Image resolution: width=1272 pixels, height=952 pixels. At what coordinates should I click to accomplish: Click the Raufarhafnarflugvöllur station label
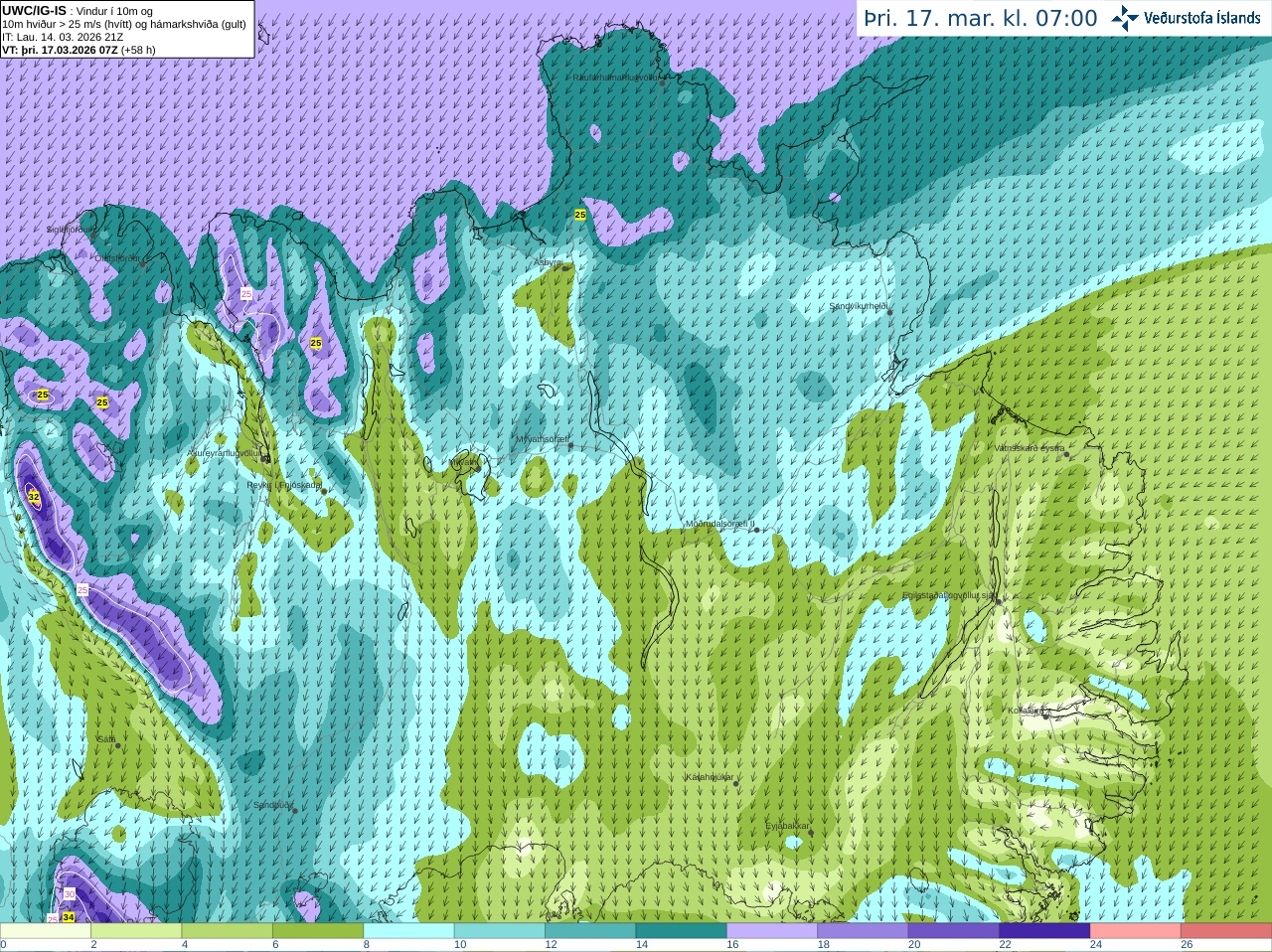[616, 77]
